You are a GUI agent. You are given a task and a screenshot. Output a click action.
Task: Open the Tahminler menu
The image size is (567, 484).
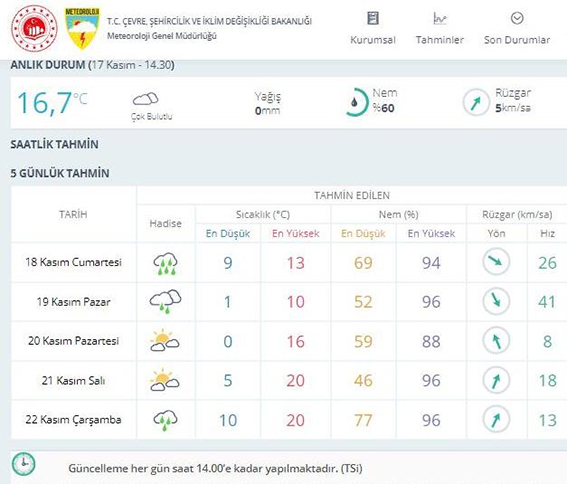point(440,40)
